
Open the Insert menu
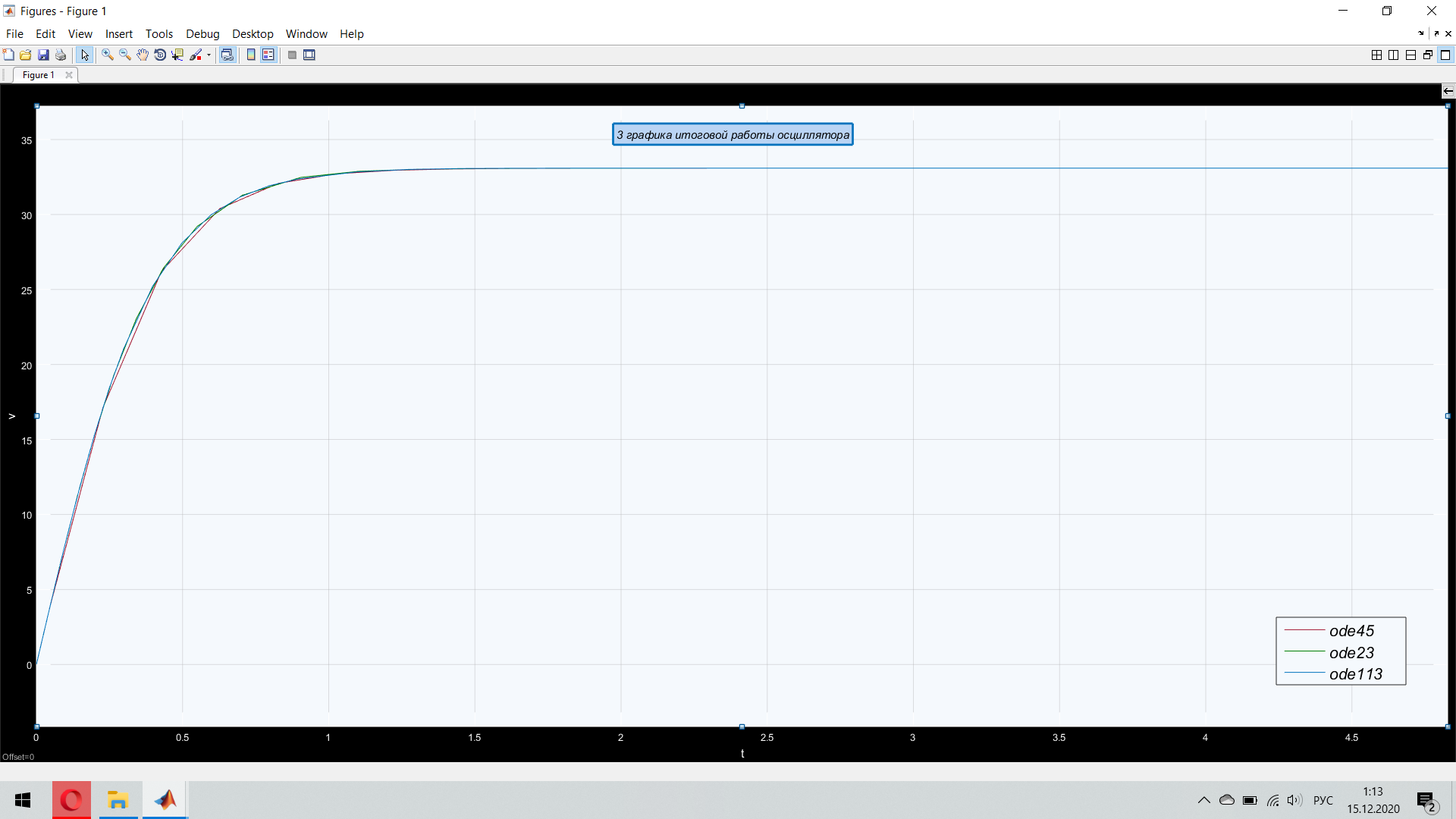118,34
